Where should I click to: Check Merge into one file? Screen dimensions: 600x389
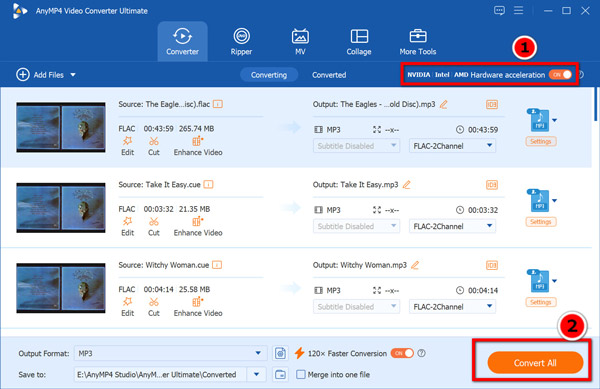(x=301, y=374)
